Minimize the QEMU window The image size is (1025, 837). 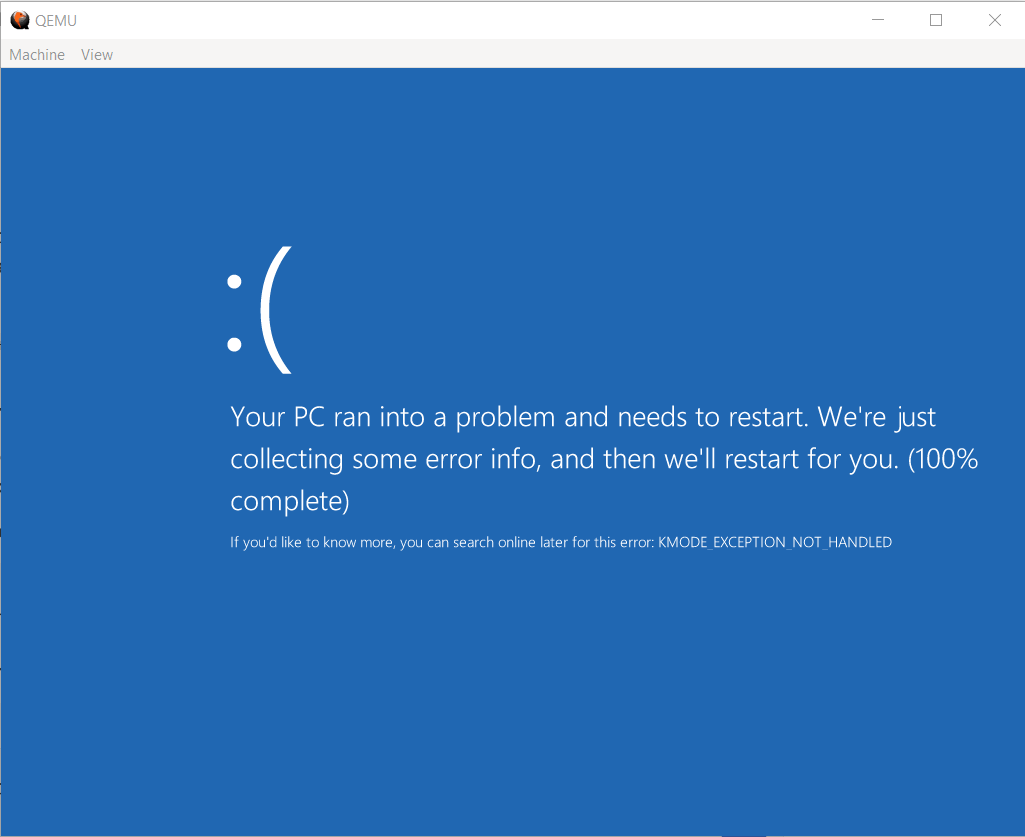coord(878,20)
